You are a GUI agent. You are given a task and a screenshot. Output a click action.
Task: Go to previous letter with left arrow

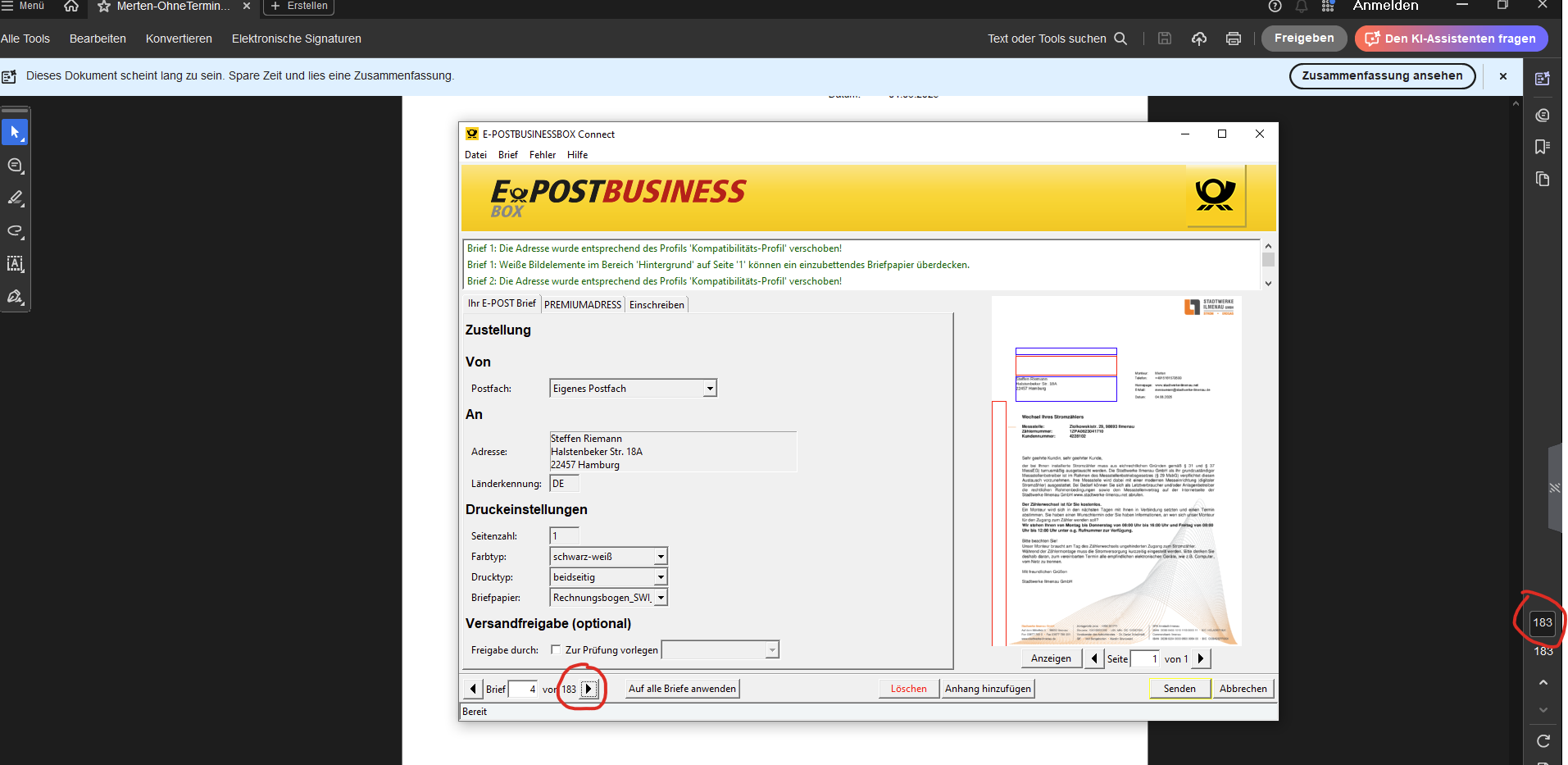point(472,689)
